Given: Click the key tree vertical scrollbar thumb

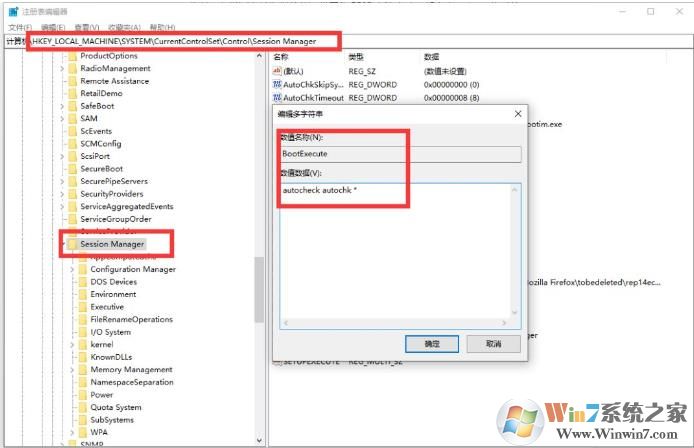Looking at the screenshot, I should click(x=259, y=290).
